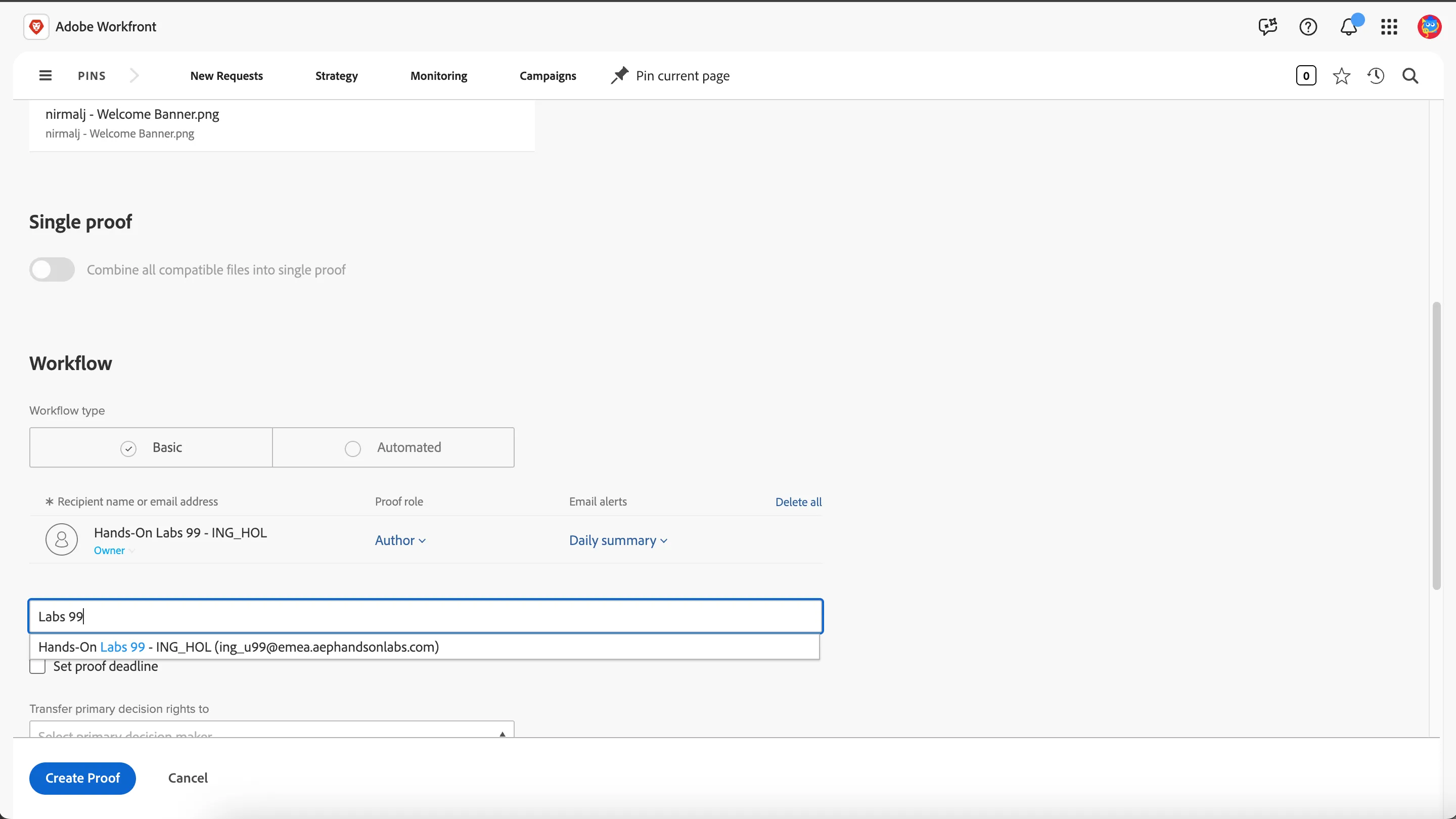This screenshot has width=1456, height=819.
Task: Open the user profile avatar
Action: (x=1429, y=27)
